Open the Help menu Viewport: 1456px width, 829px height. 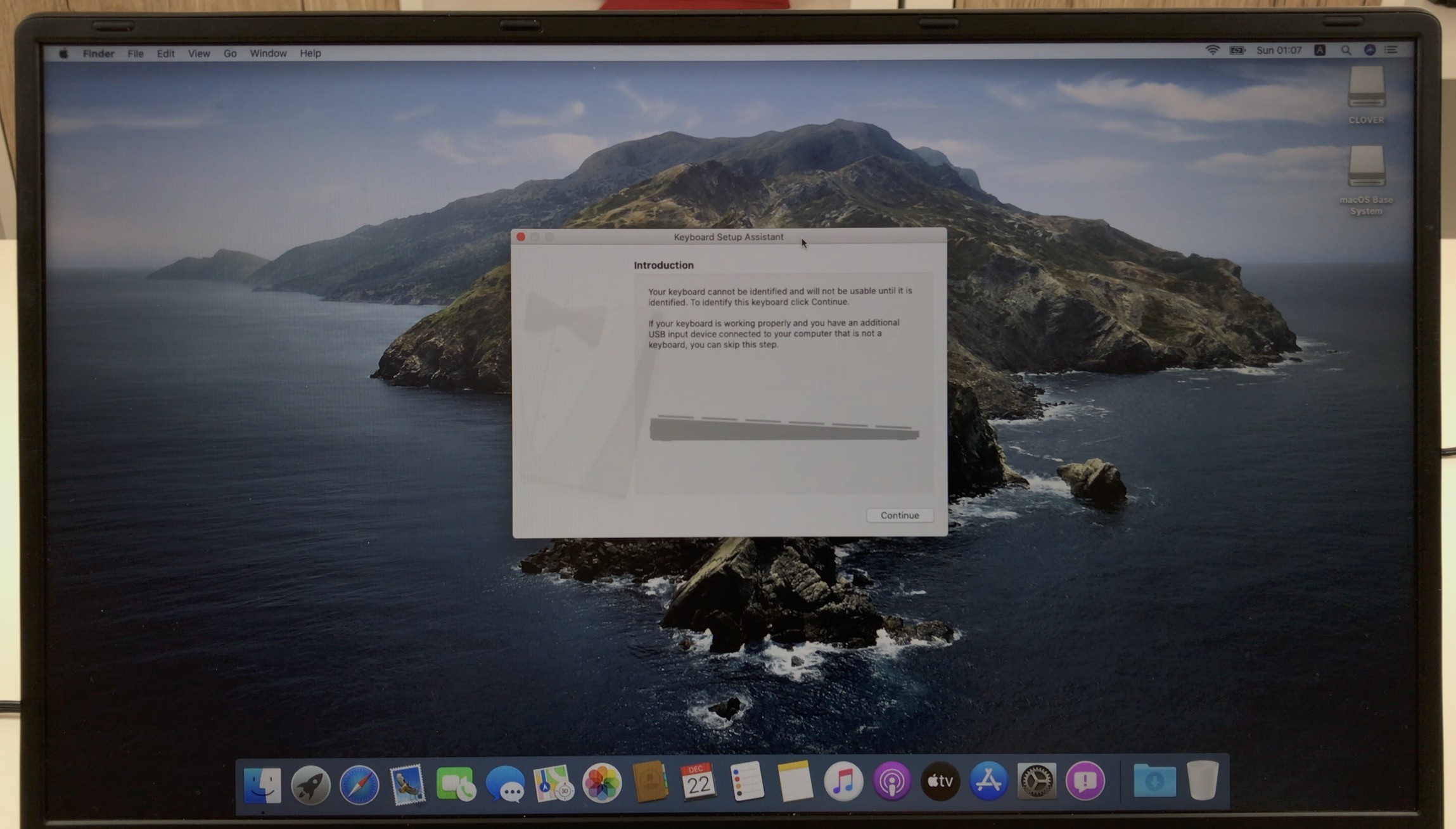coord(310,53)
